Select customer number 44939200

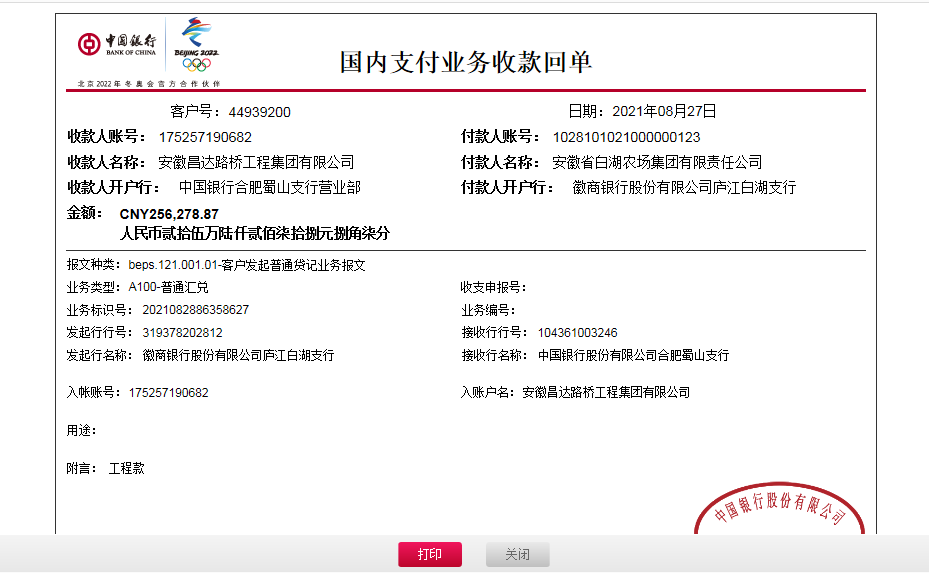[x=259, y=112]
